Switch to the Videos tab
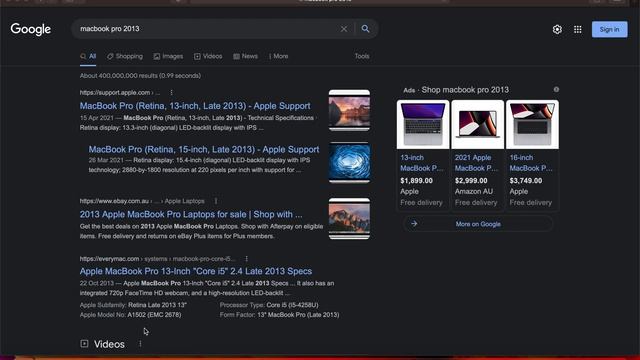 [x=208, y=56]
